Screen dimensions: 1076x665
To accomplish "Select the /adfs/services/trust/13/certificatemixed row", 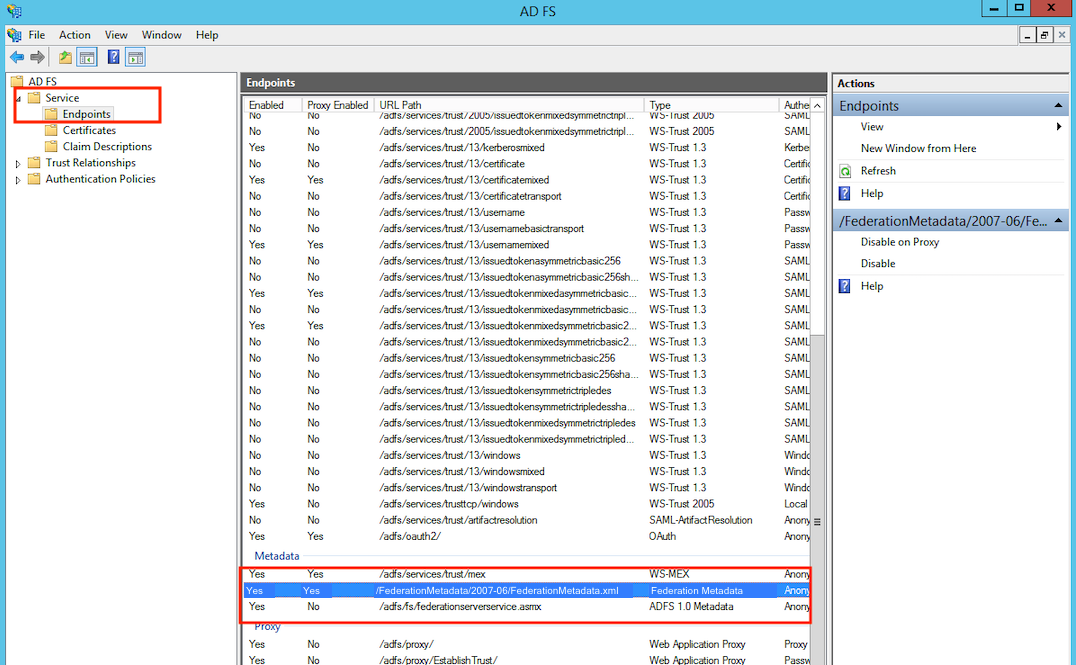I will click(x=527, y=180).
